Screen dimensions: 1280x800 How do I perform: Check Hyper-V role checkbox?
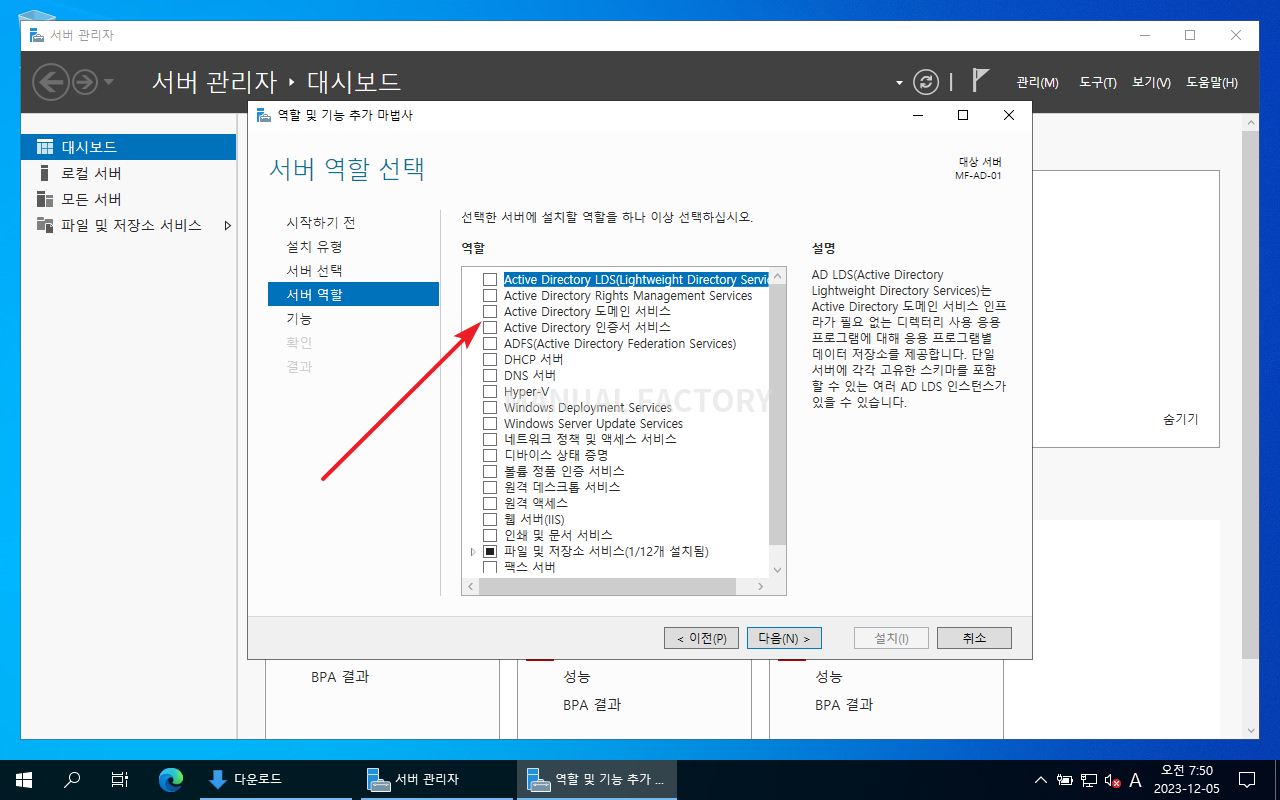(490, 392)
